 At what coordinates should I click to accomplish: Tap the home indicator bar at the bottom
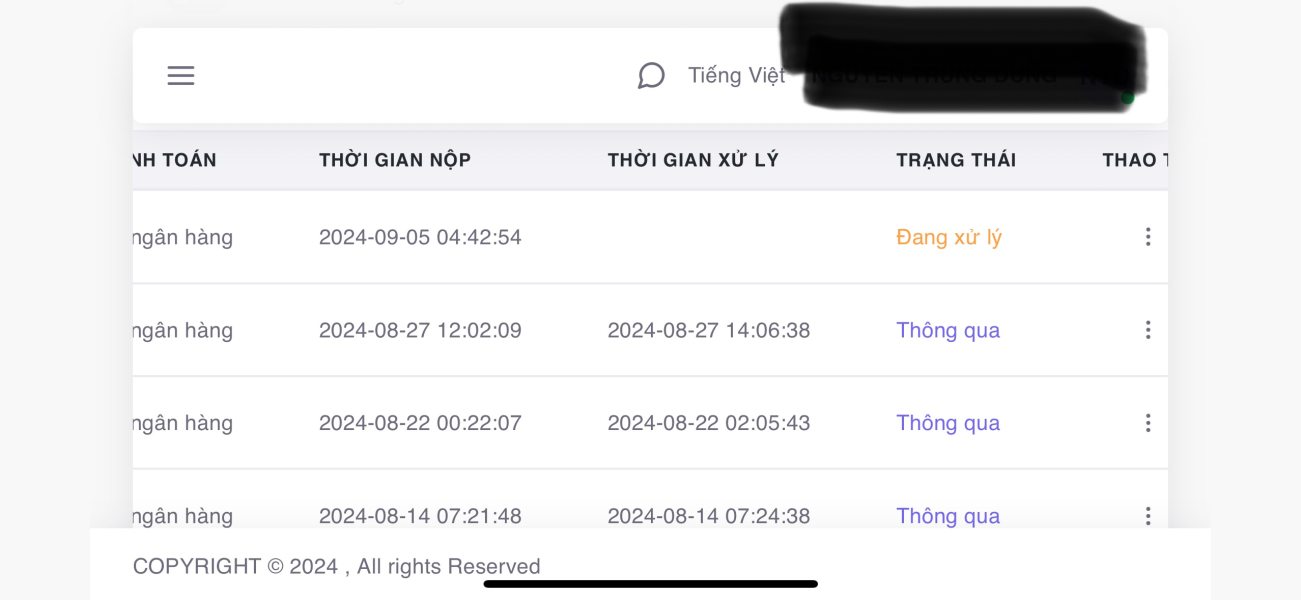tap(651, 584)
